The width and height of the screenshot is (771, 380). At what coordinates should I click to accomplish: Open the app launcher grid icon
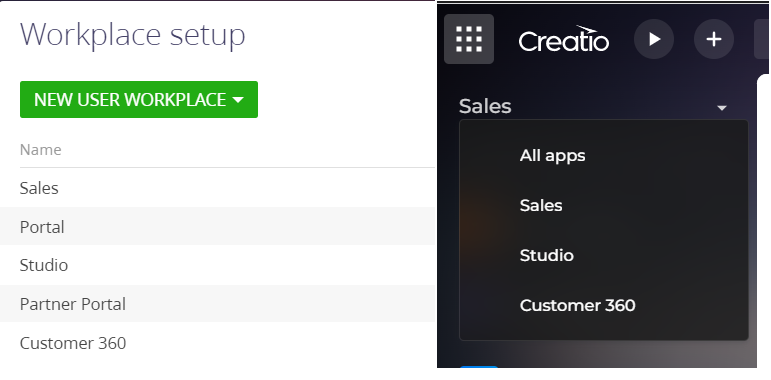[x=469, y=39]
